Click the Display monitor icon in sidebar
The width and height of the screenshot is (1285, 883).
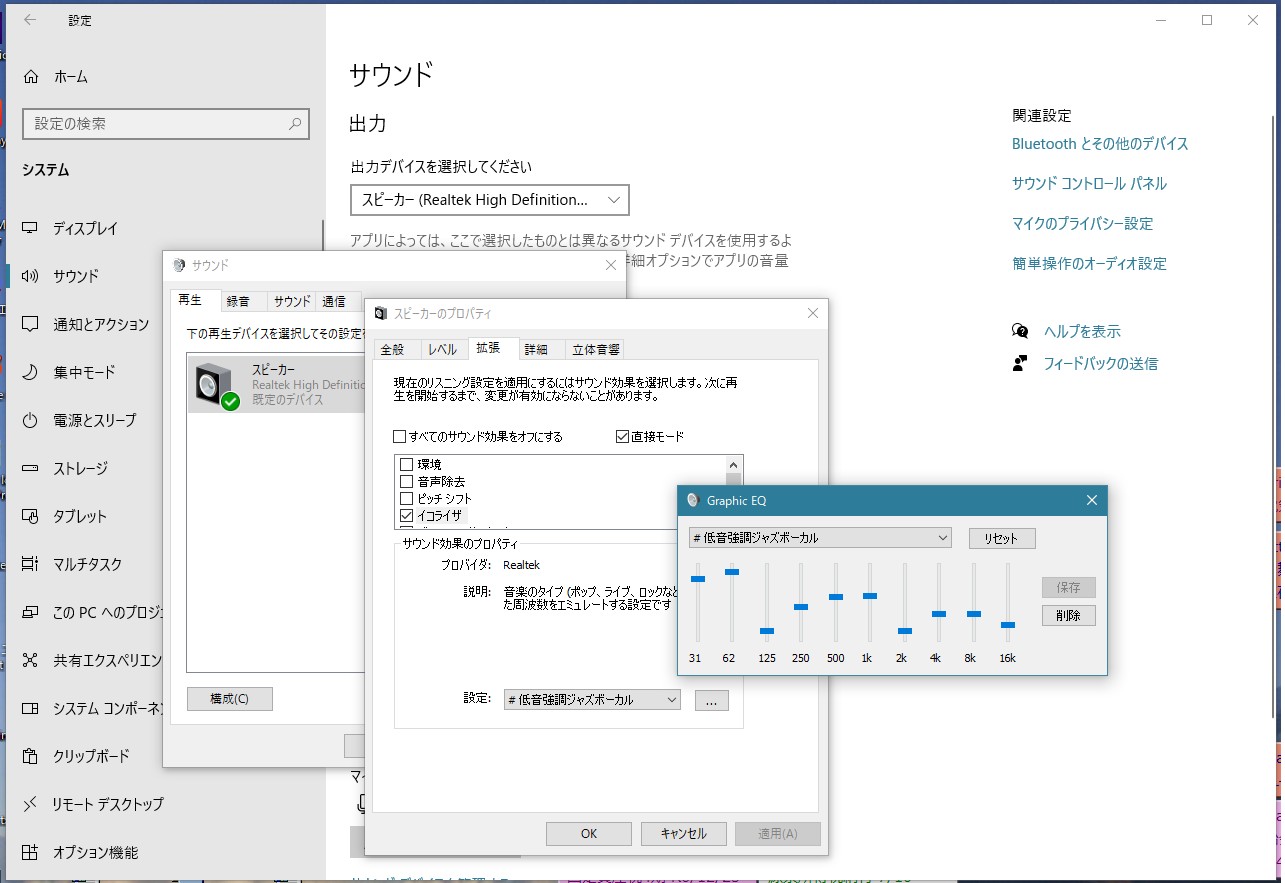click(x=31, y=228)
